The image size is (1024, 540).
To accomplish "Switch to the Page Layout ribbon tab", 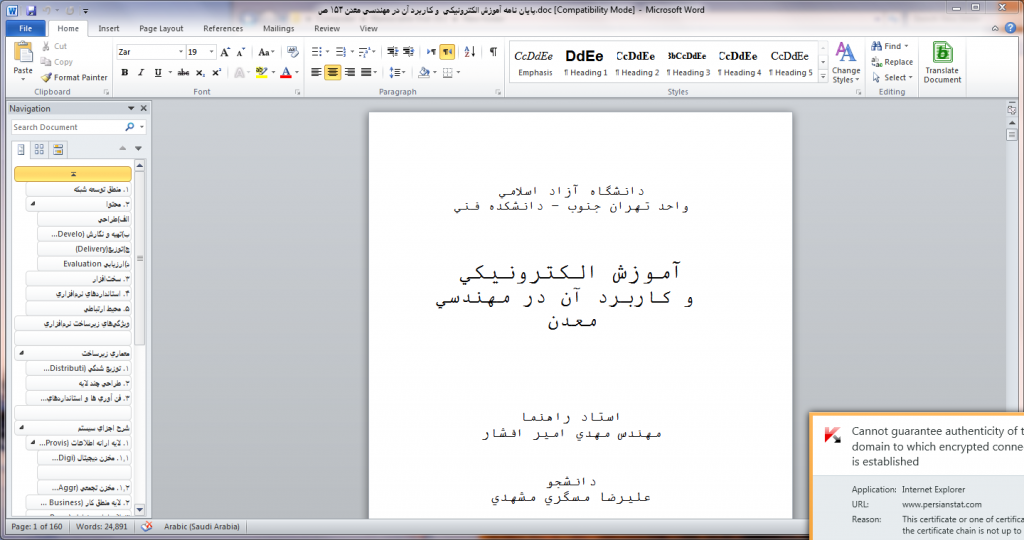I will [x=161, y=29].
